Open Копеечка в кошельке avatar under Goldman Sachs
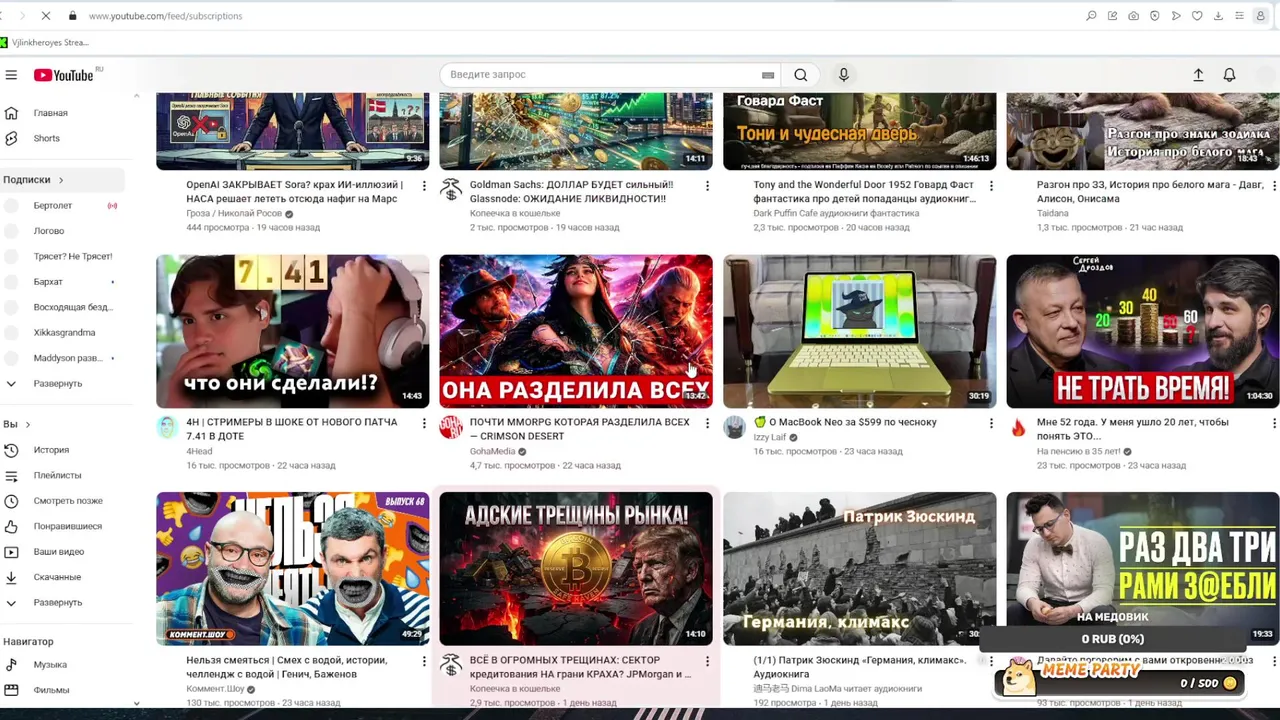The height and width of the screenshot is (720, 1280). pos(451,190)
